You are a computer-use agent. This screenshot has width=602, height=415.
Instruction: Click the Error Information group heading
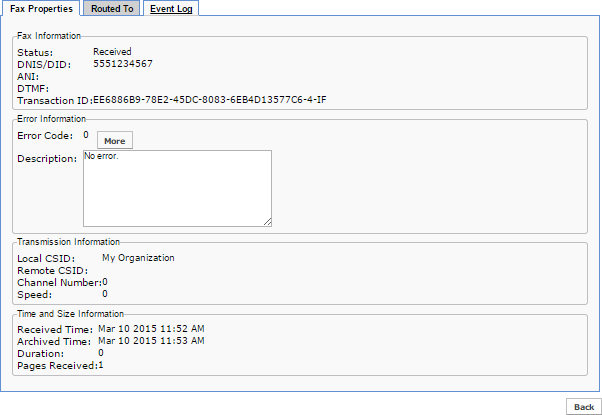coord(51,119)
